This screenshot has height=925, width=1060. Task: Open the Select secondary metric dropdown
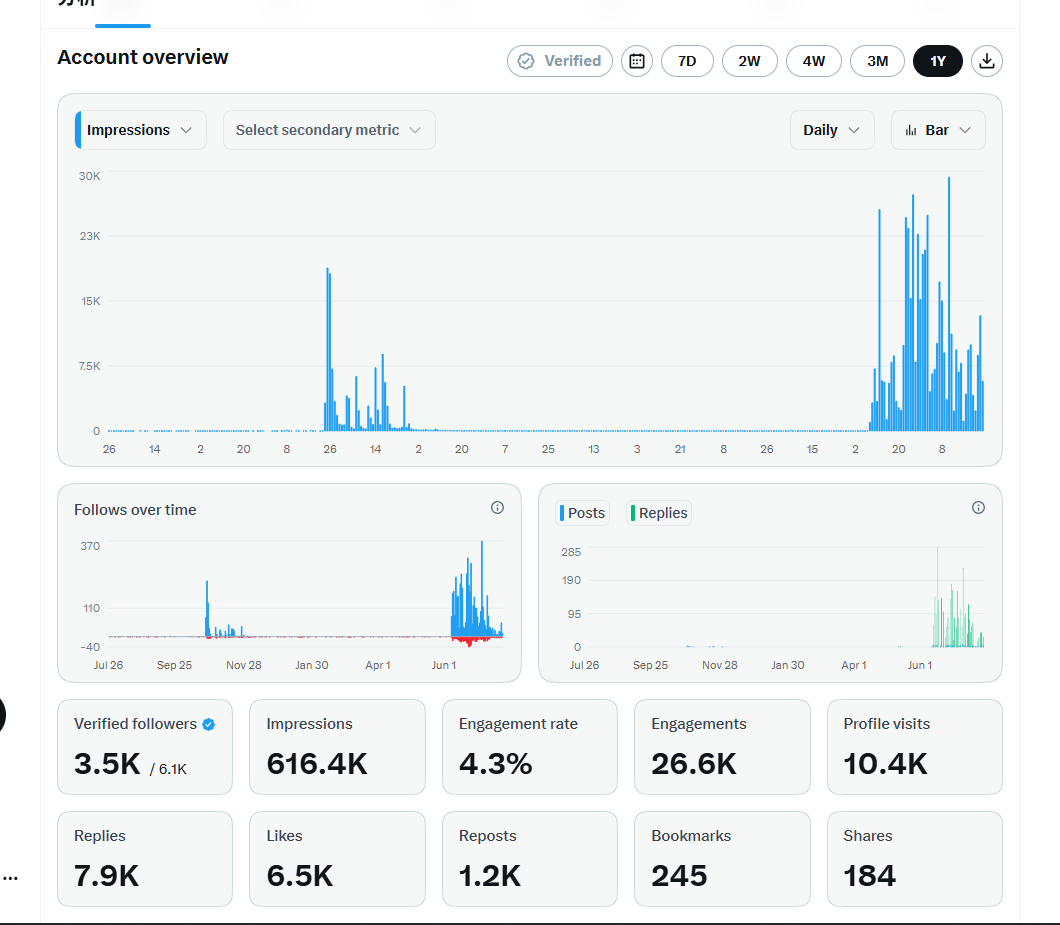329,130
